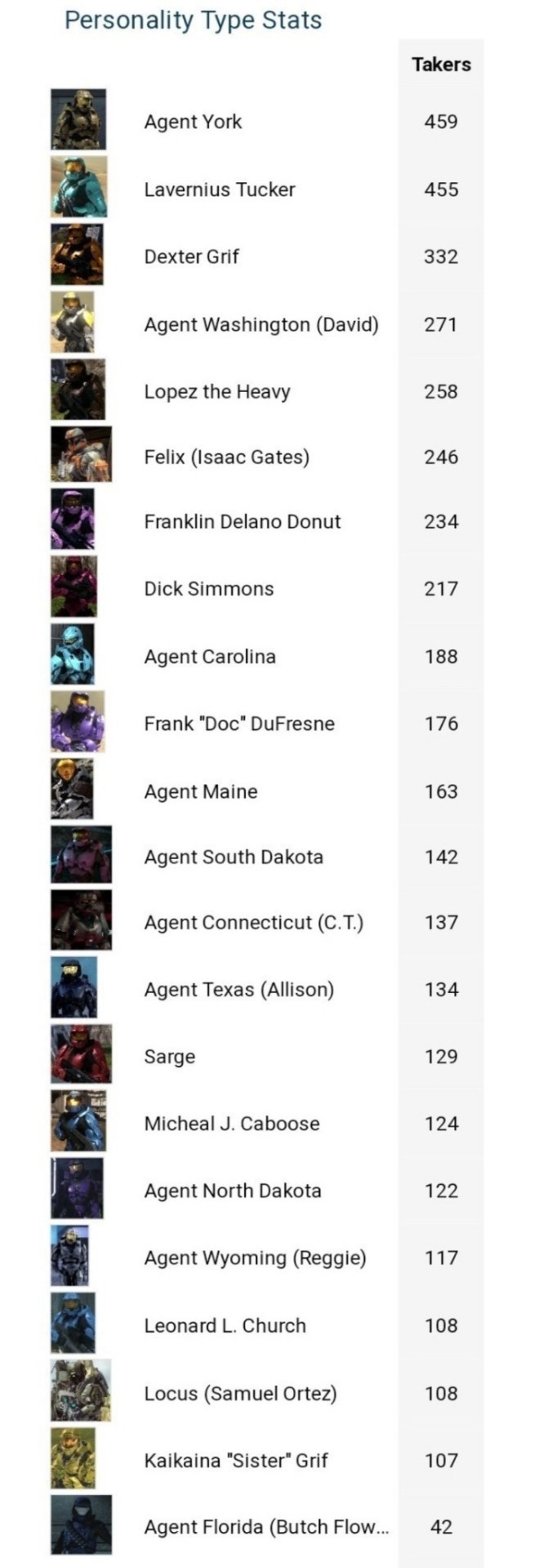Screen dimensions: 552x1568
Task: Select the Lopez the Heavy name
Action: (217, 391)
